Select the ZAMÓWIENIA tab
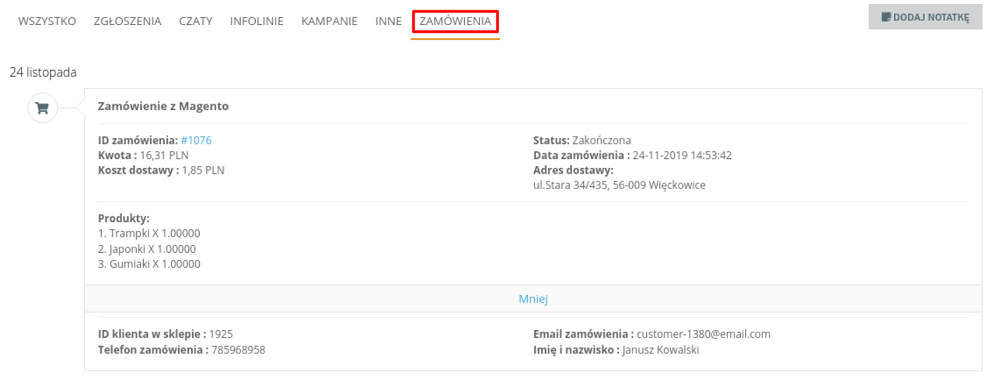The height and width of the screenshot is (377, 1004). tap(455, 21)
